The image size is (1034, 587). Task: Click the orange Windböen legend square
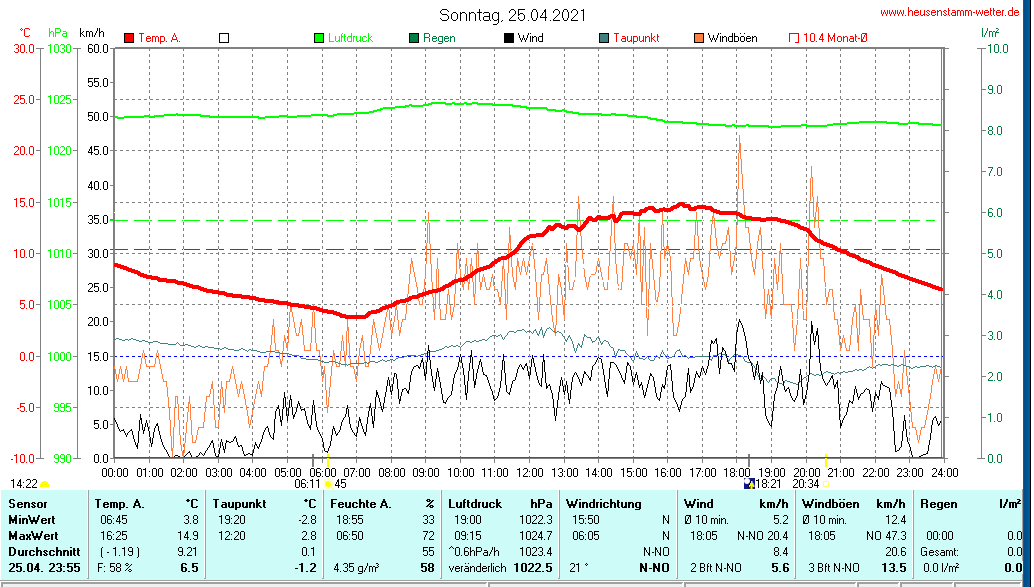coord(699,38)
